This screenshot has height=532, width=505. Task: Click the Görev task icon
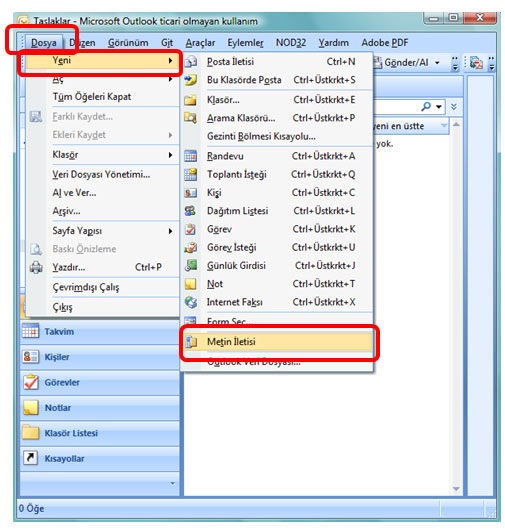tap(191, 229)
